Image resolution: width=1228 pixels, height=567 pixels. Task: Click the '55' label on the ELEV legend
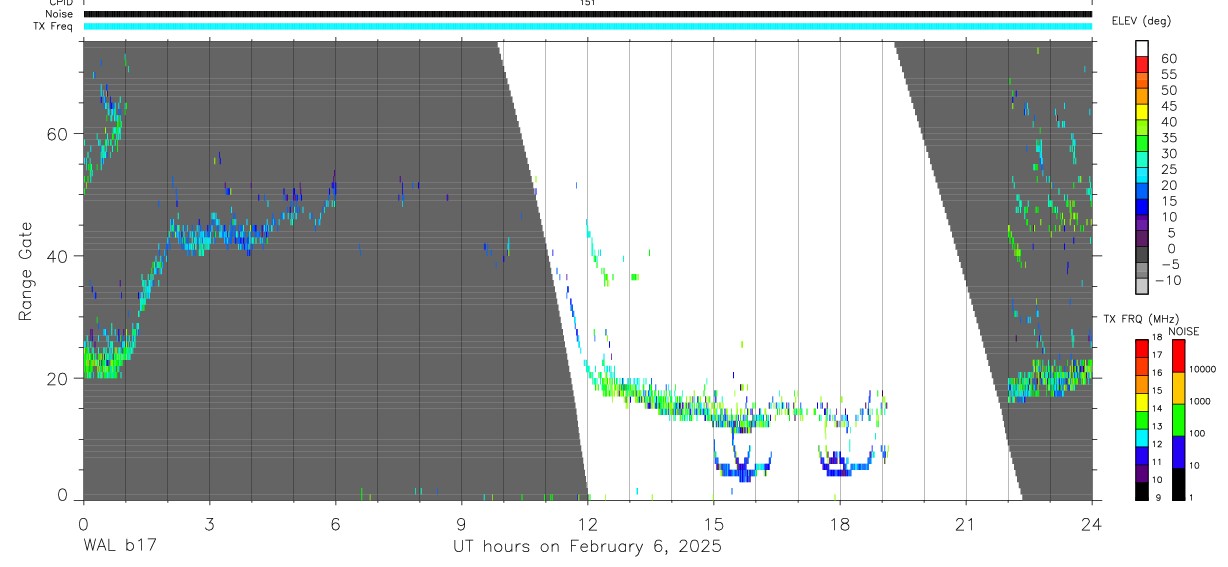pyautogui.click(x=1168, y=75)
